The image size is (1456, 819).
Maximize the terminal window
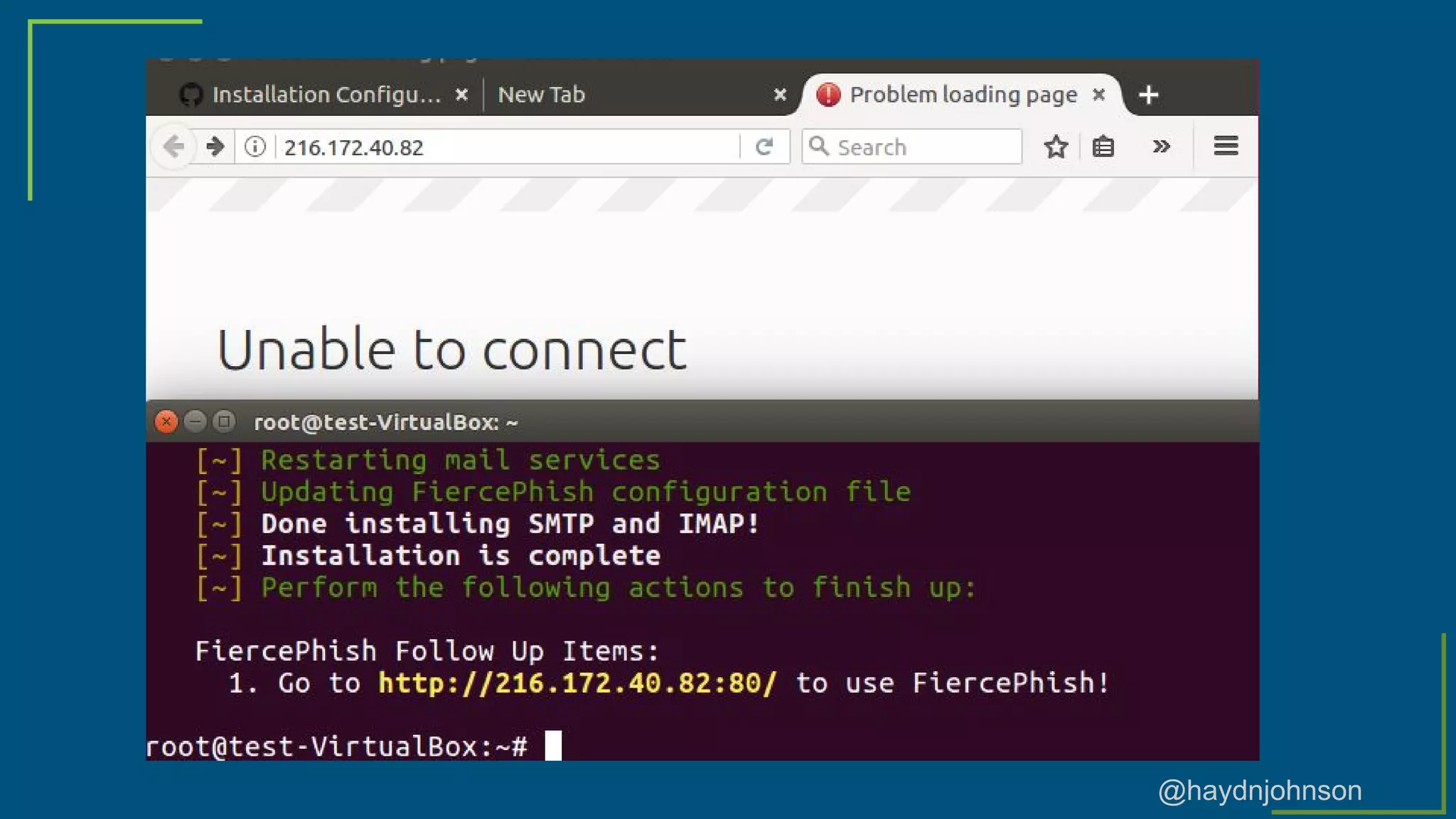(x=225, y=422)
